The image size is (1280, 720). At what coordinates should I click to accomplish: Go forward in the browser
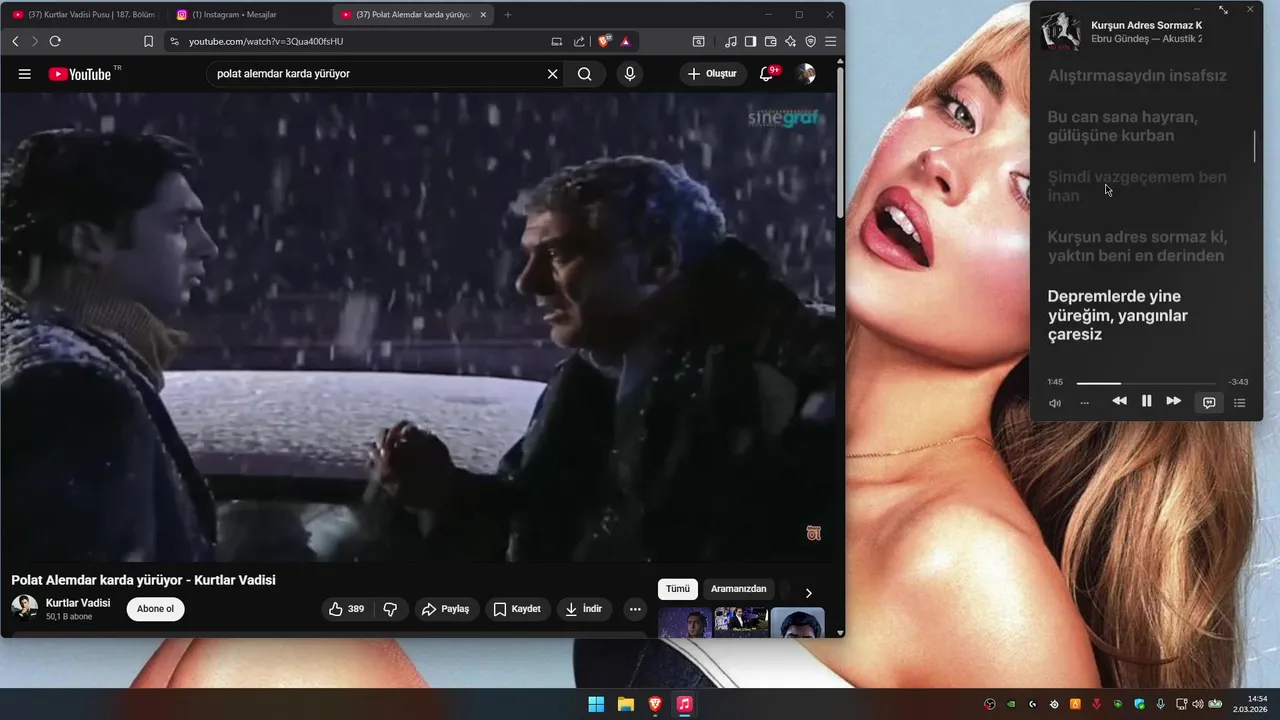coord(35,41)
